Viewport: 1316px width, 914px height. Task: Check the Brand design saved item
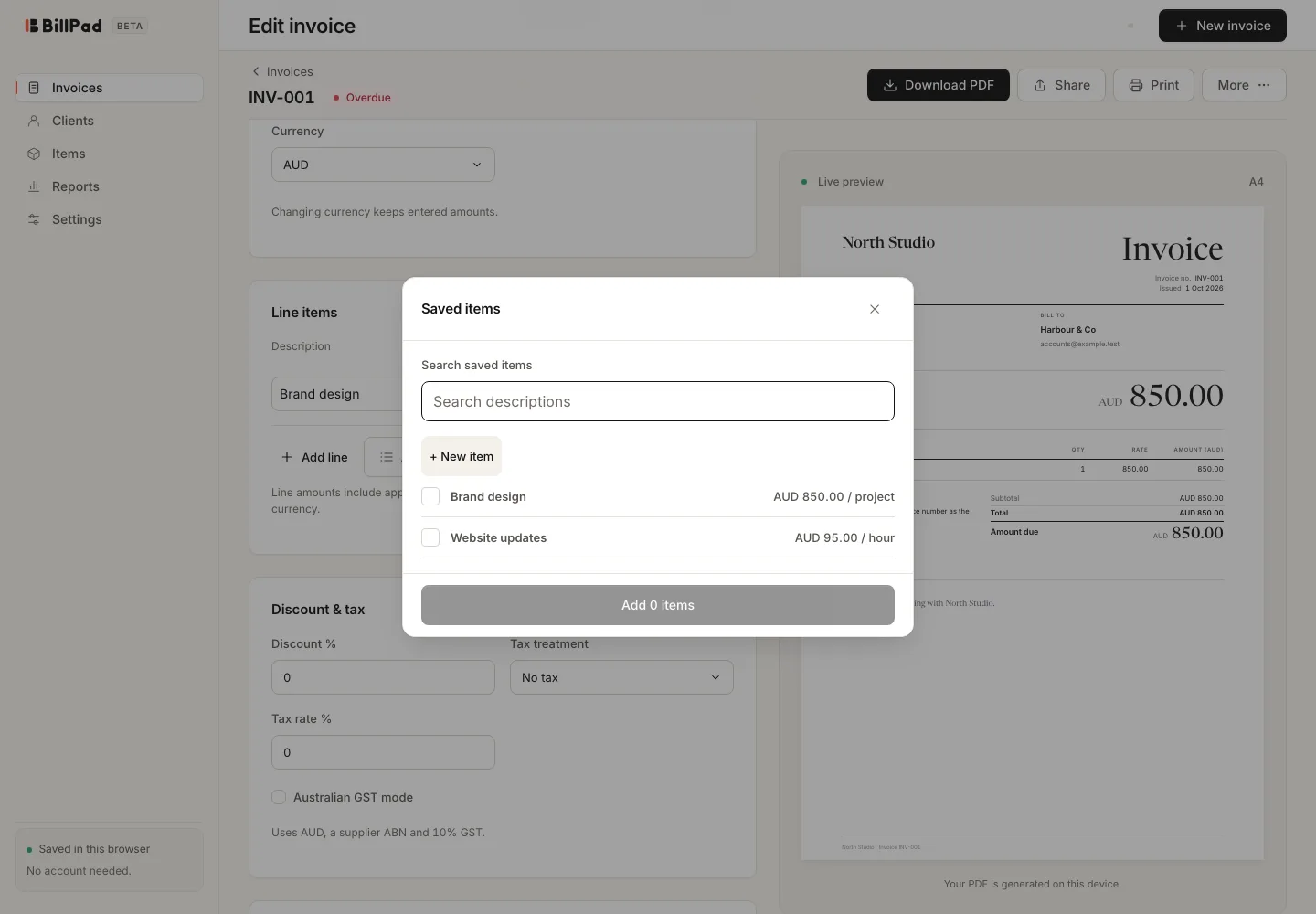430,496
